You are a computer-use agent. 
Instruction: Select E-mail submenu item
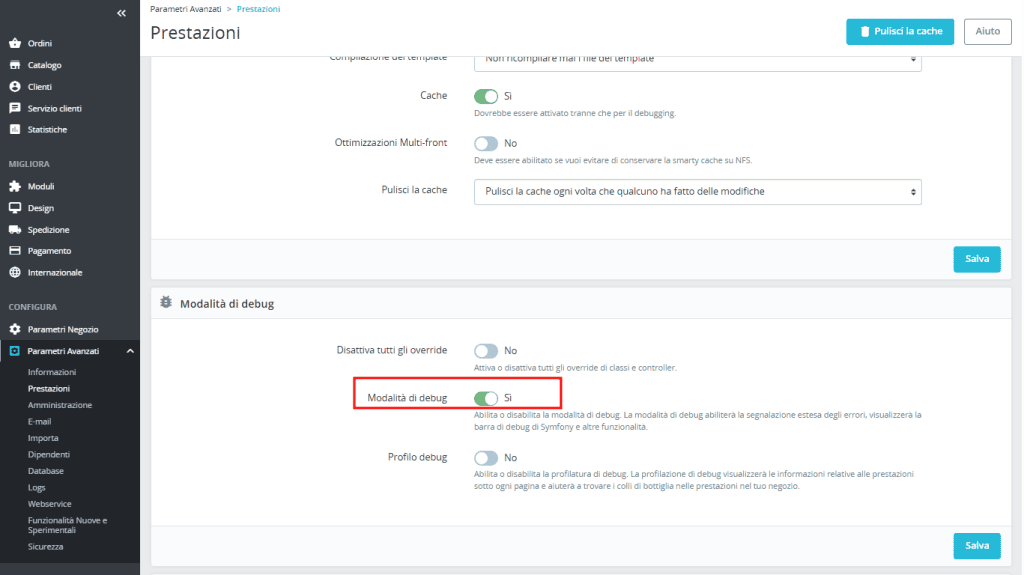(x=39, y=421)
